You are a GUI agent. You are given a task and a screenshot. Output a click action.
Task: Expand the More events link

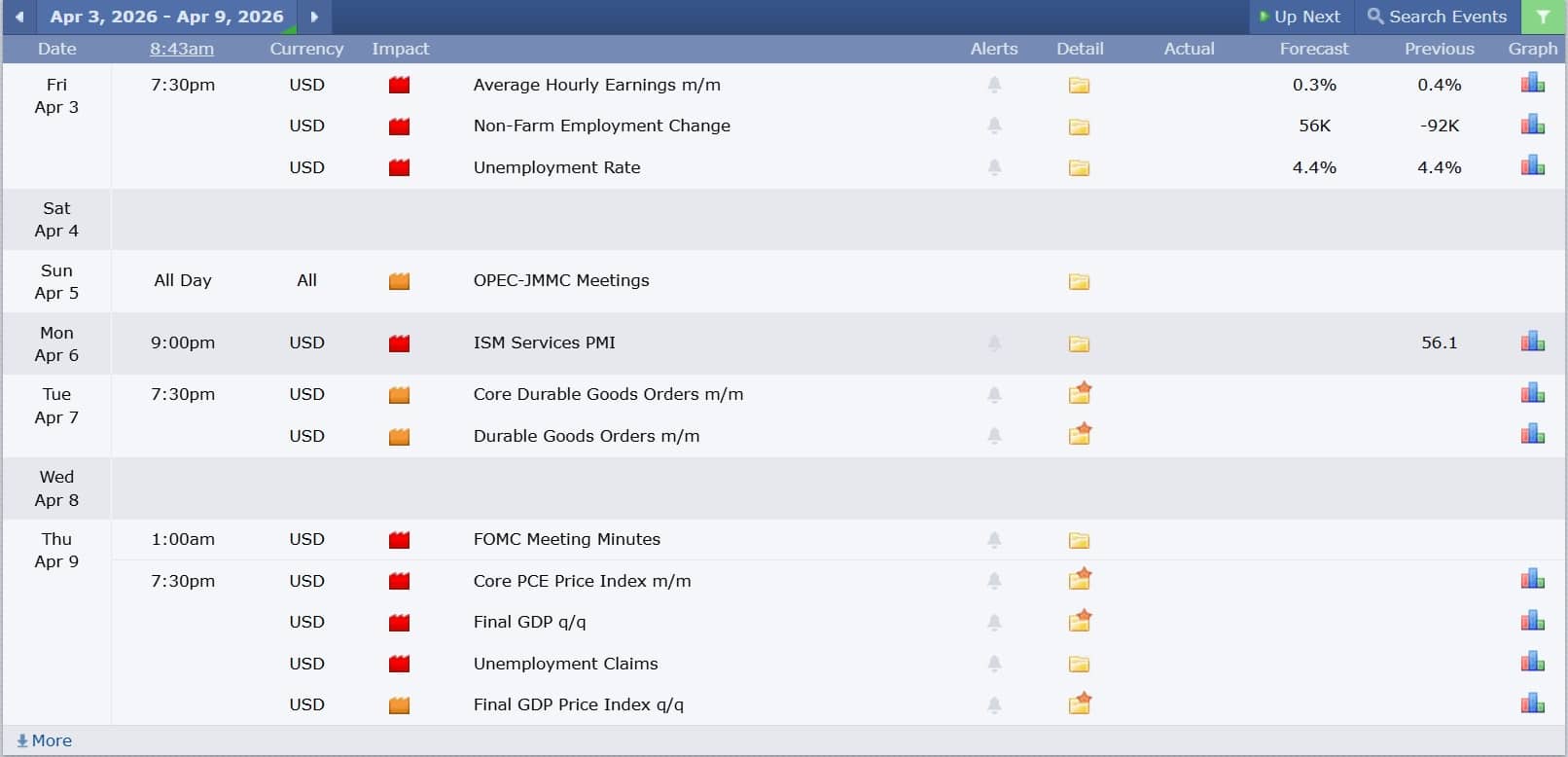coord(45,740)
